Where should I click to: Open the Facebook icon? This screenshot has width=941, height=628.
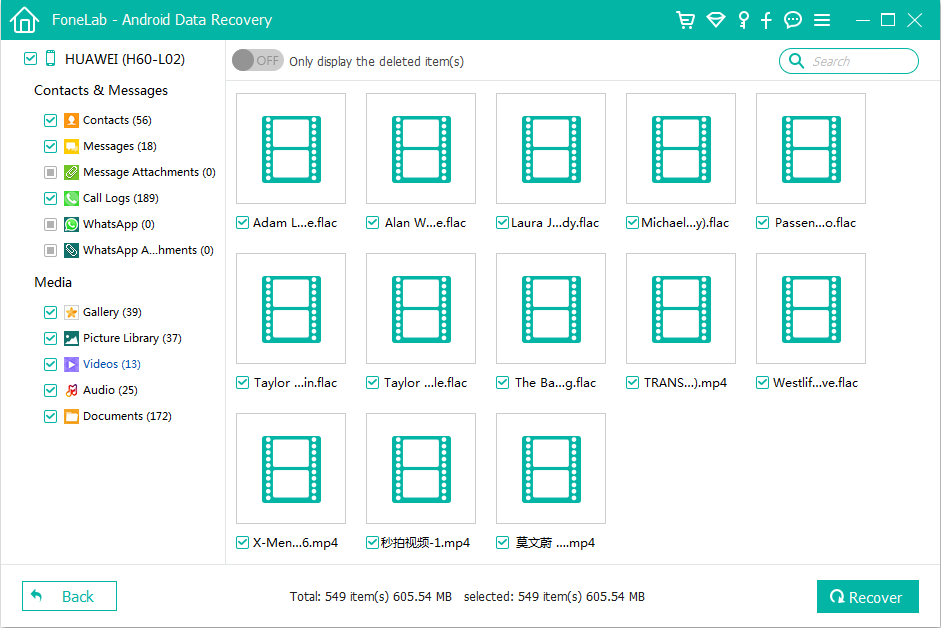coord(766,20)
